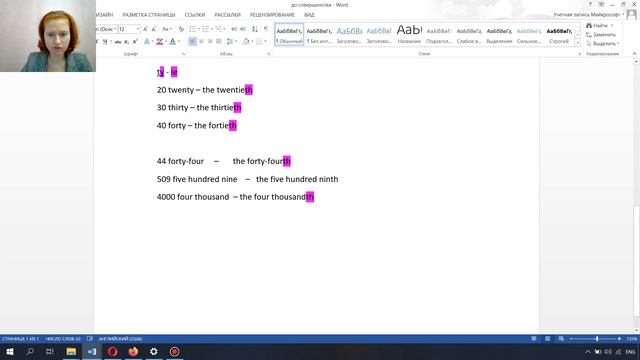Apply strikethrough formatting (abc icon)

pos(118,42)
